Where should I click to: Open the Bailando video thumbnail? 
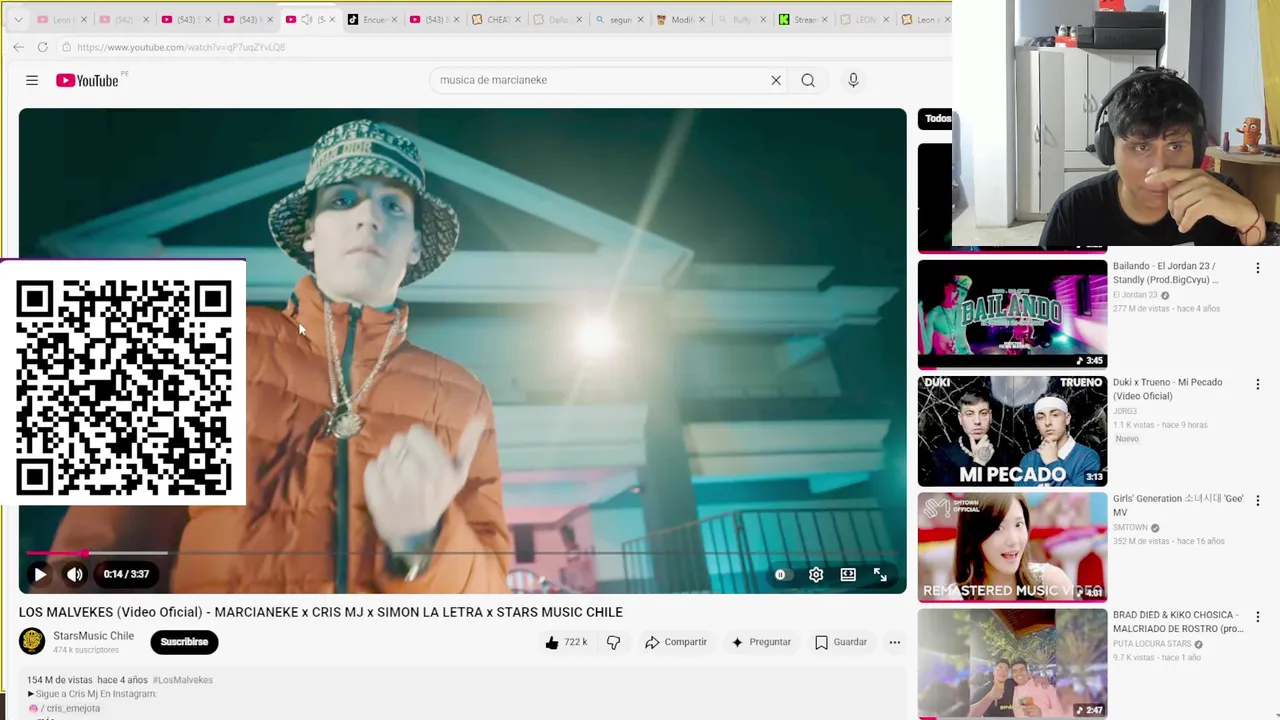point(1012,315)
